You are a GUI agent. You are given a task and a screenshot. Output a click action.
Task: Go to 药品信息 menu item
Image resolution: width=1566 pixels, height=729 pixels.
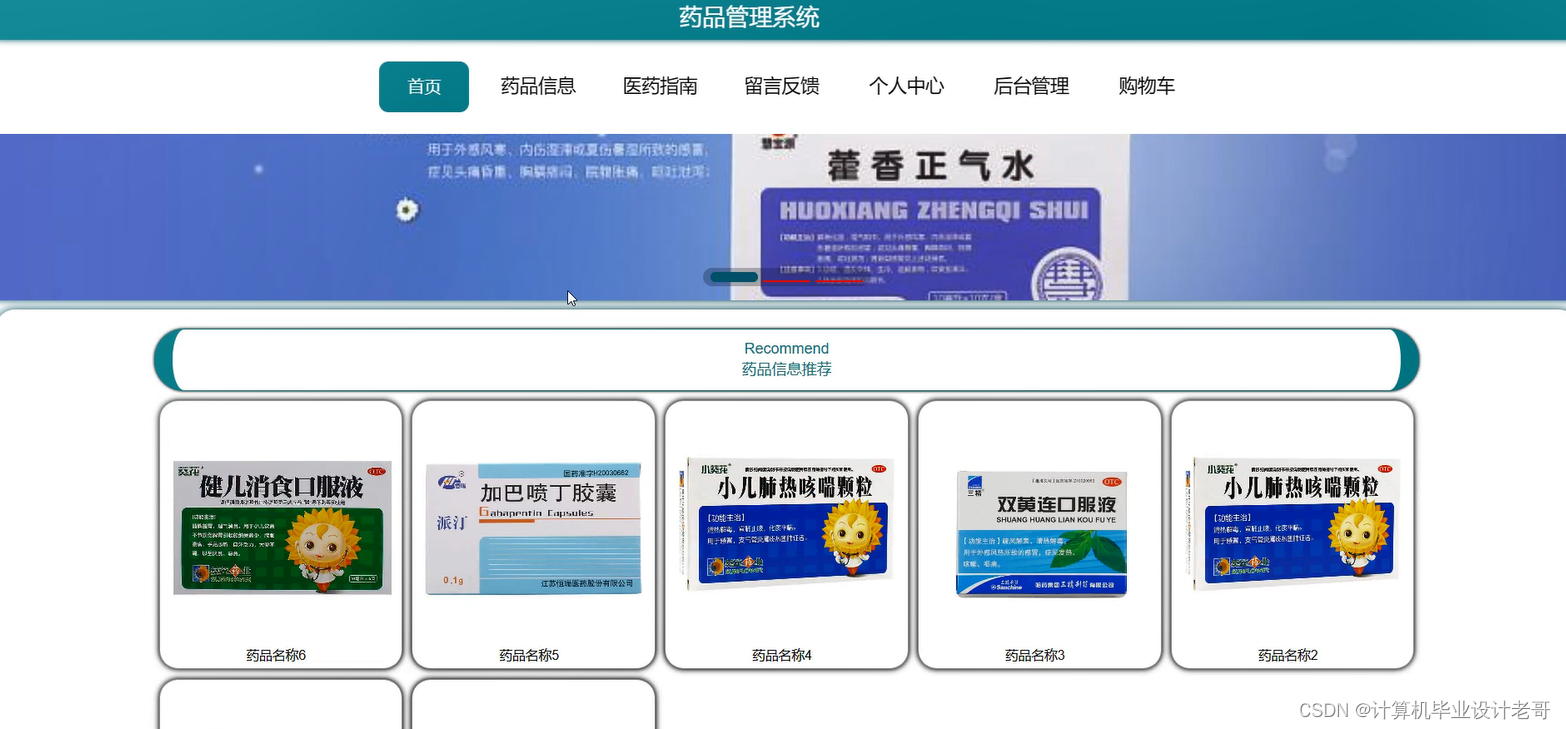click(538, 87)
